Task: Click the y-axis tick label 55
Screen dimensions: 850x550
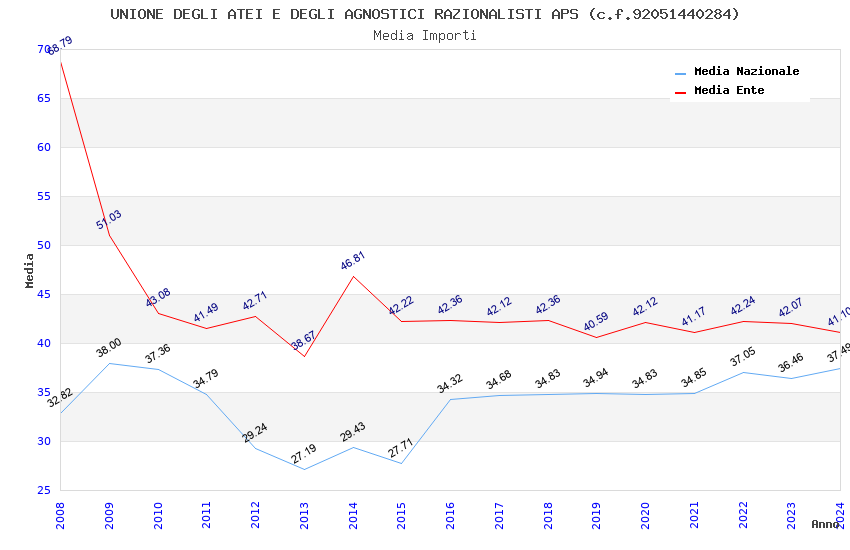Action: tap(44, 197)
